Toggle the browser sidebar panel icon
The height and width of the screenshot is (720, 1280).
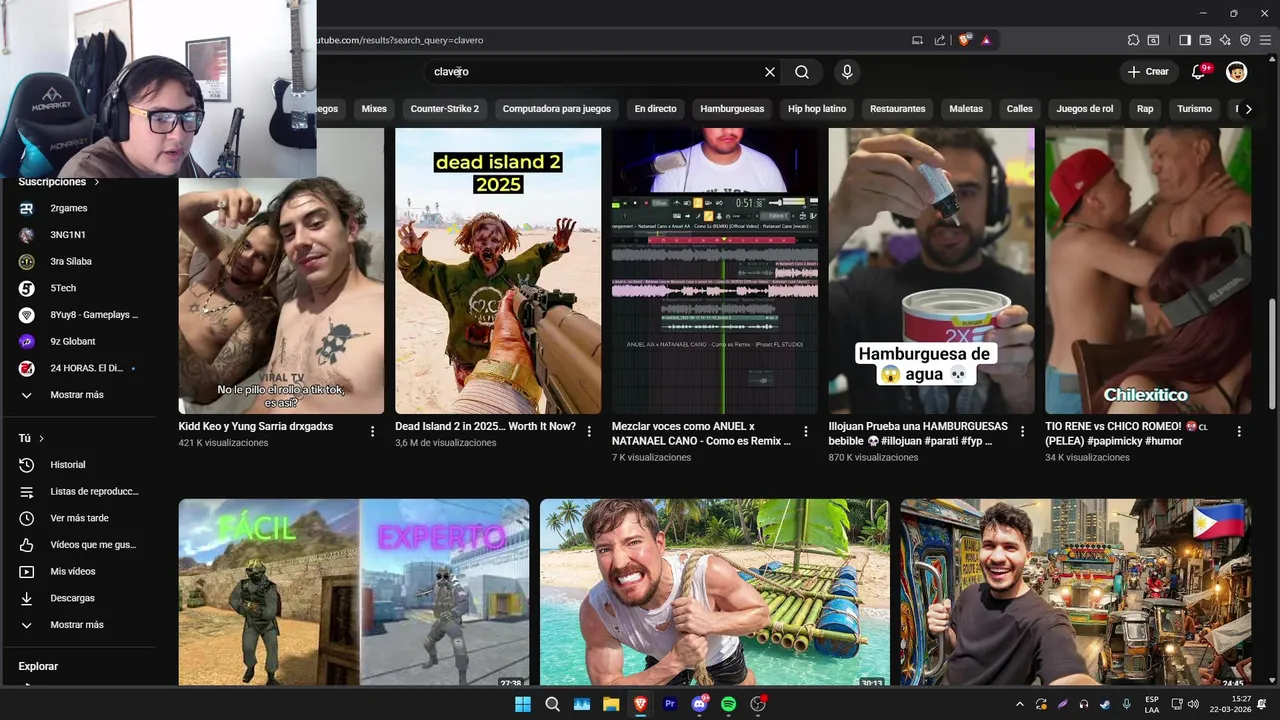1185,40
